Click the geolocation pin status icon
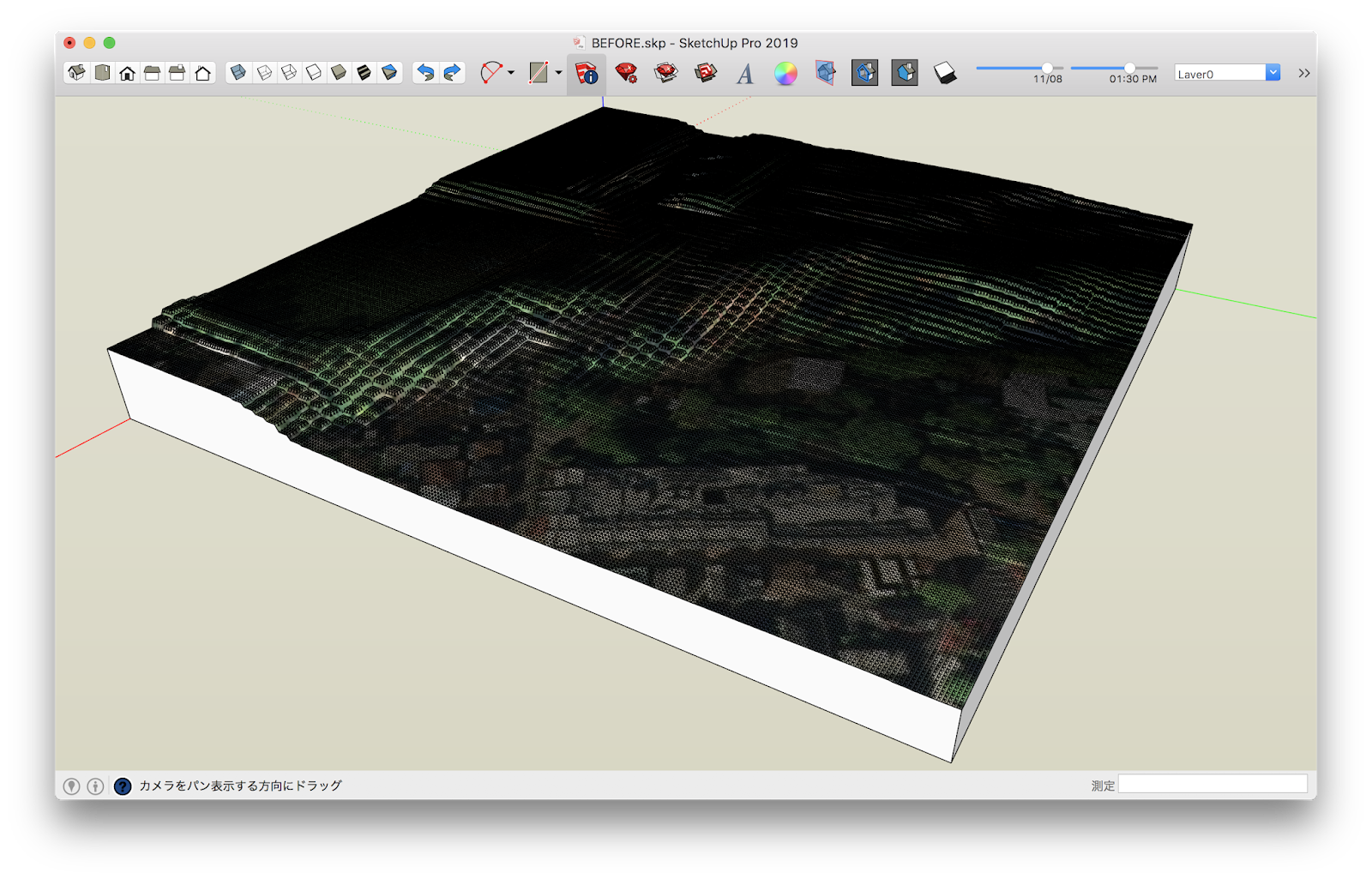The height and width of the screenshot is (879, 1372). tap(72, 786)
